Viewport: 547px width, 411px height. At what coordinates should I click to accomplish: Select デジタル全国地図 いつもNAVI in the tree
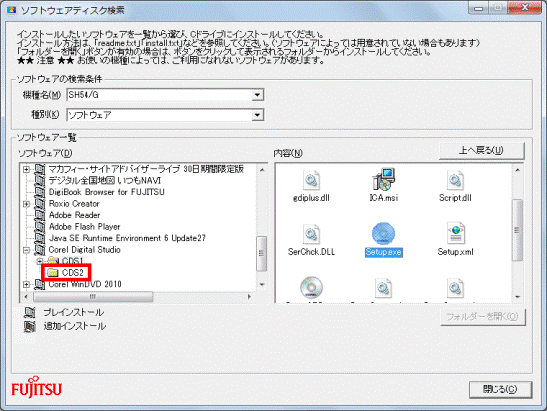tap(105, 180)
